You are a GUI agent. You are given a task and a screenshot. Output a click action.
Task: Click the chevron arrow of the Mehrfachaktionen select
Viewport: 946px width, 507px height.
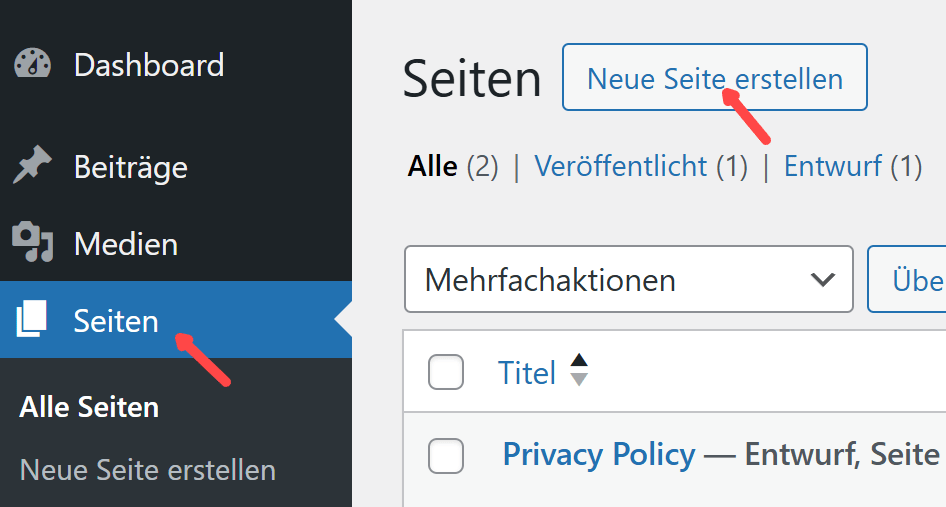pos(823,279)
